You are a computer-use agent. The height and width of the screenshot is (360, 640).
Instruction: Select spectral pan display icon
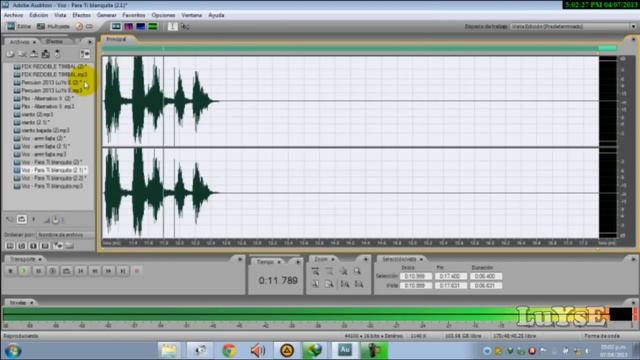[x=141, y=27]
